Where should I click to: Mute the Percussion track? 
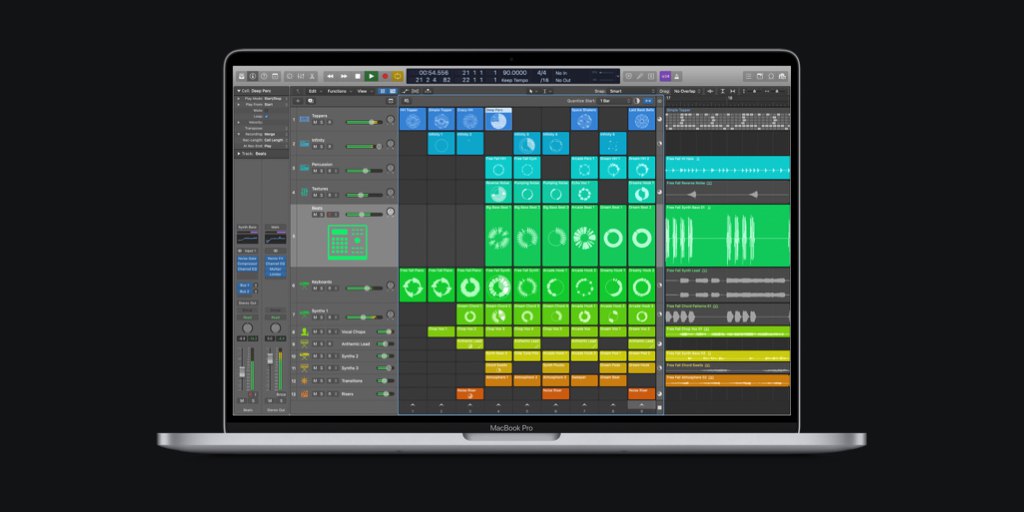(x=315, y=170)
